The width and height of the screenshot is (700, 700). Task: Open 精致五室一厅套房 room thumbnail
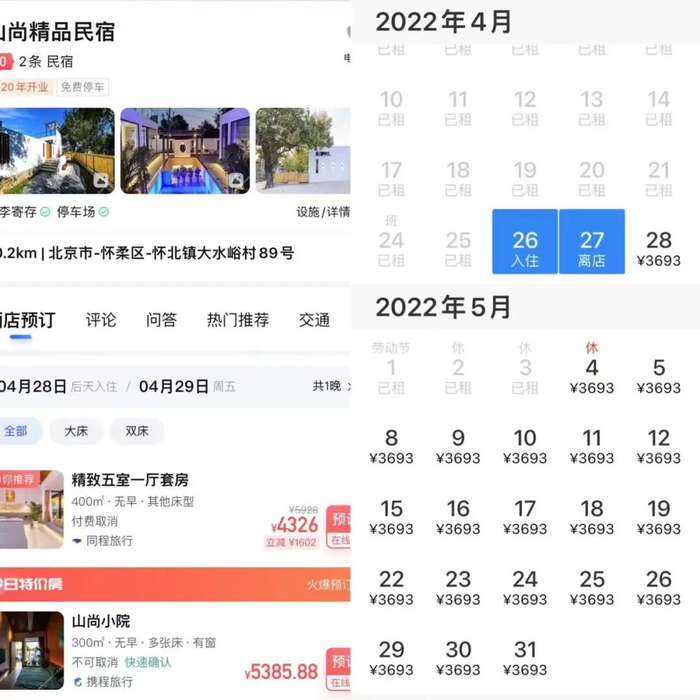(x=32, y=509)
